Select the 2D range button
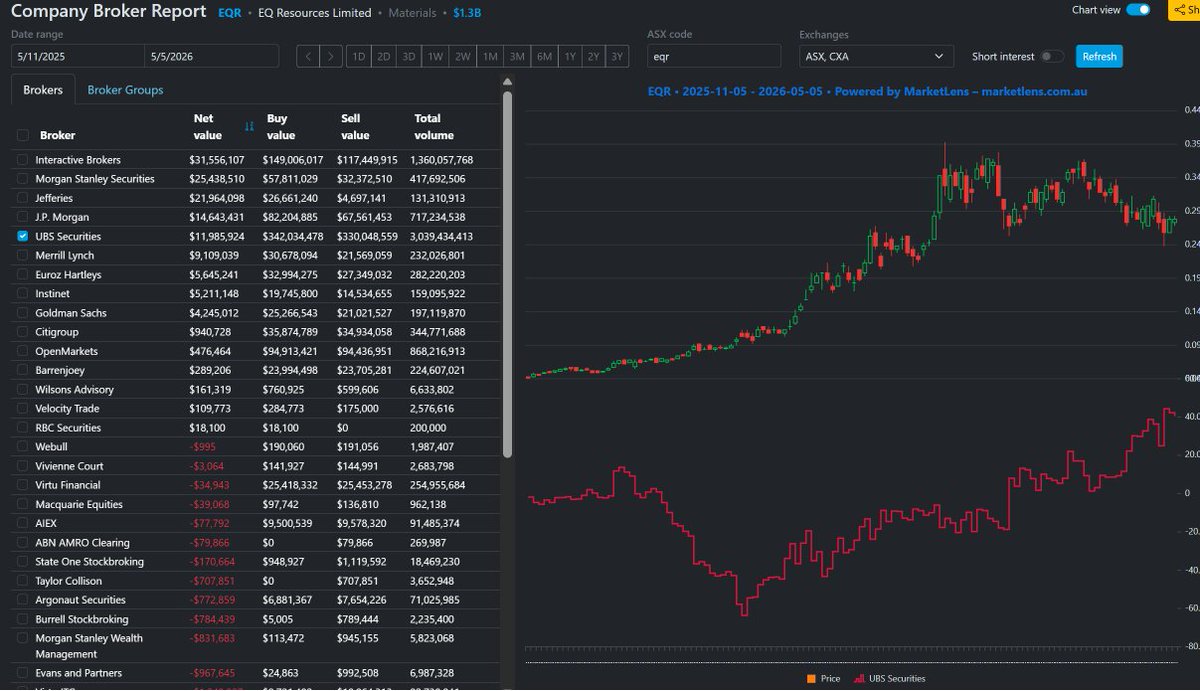This screenshot has height=691, width=1200. pos(384,56)
